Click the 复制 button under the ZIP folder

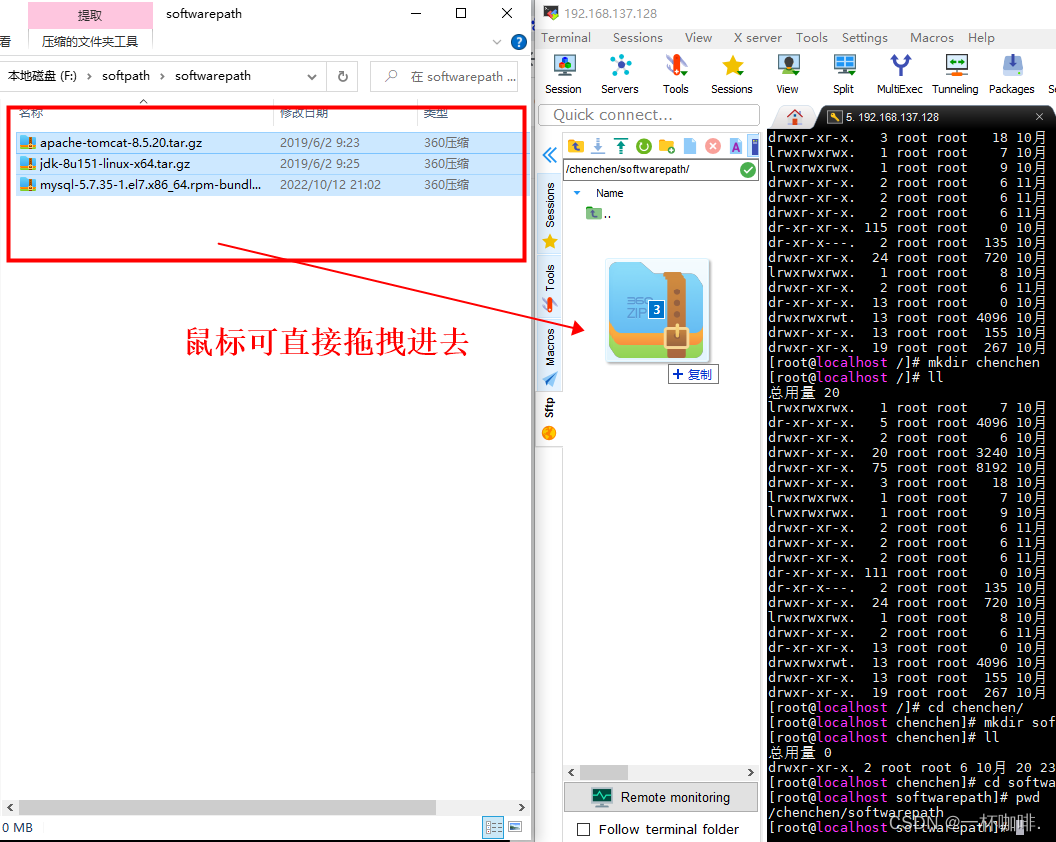[x=693, y=373]
